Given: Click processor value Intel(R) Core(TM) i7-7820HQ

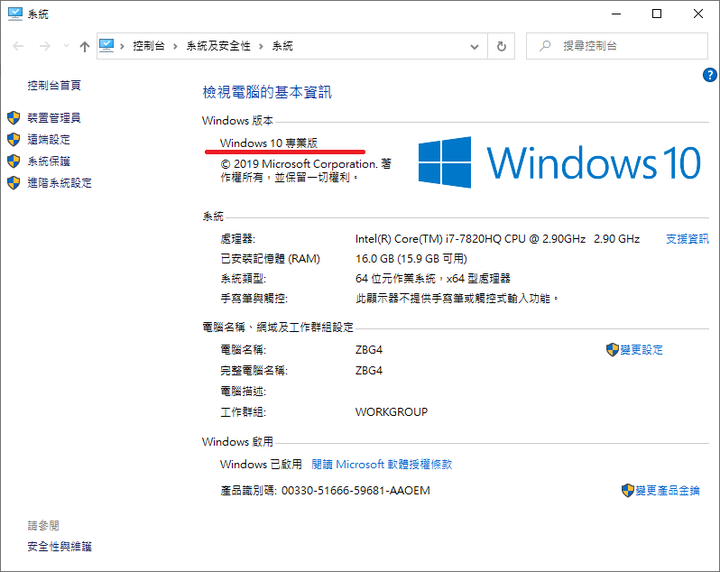Looking at the screenshot, I should (497, 239).
